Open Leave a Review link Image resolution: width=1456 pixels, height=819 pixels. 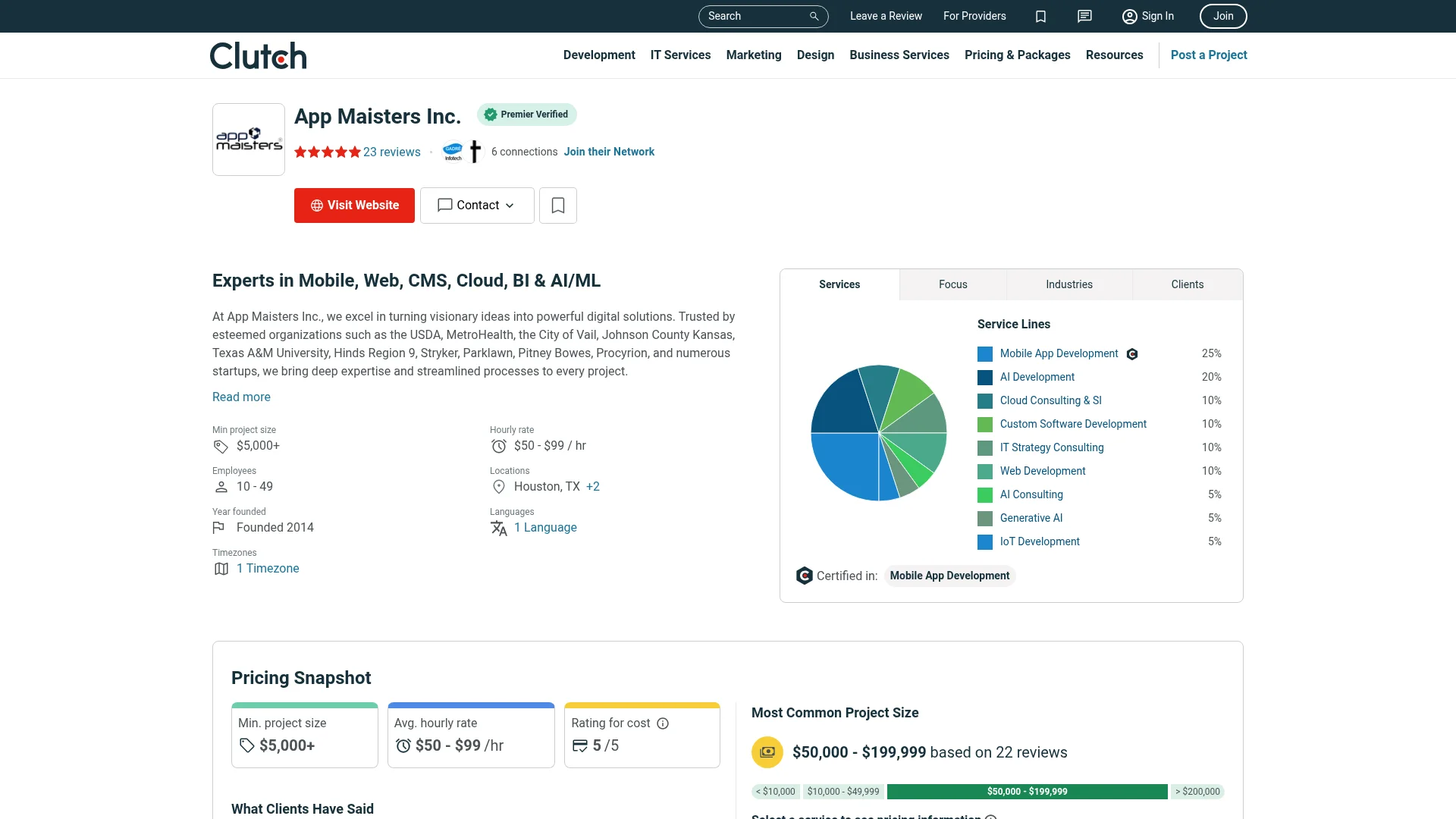[x=886, y=16]
